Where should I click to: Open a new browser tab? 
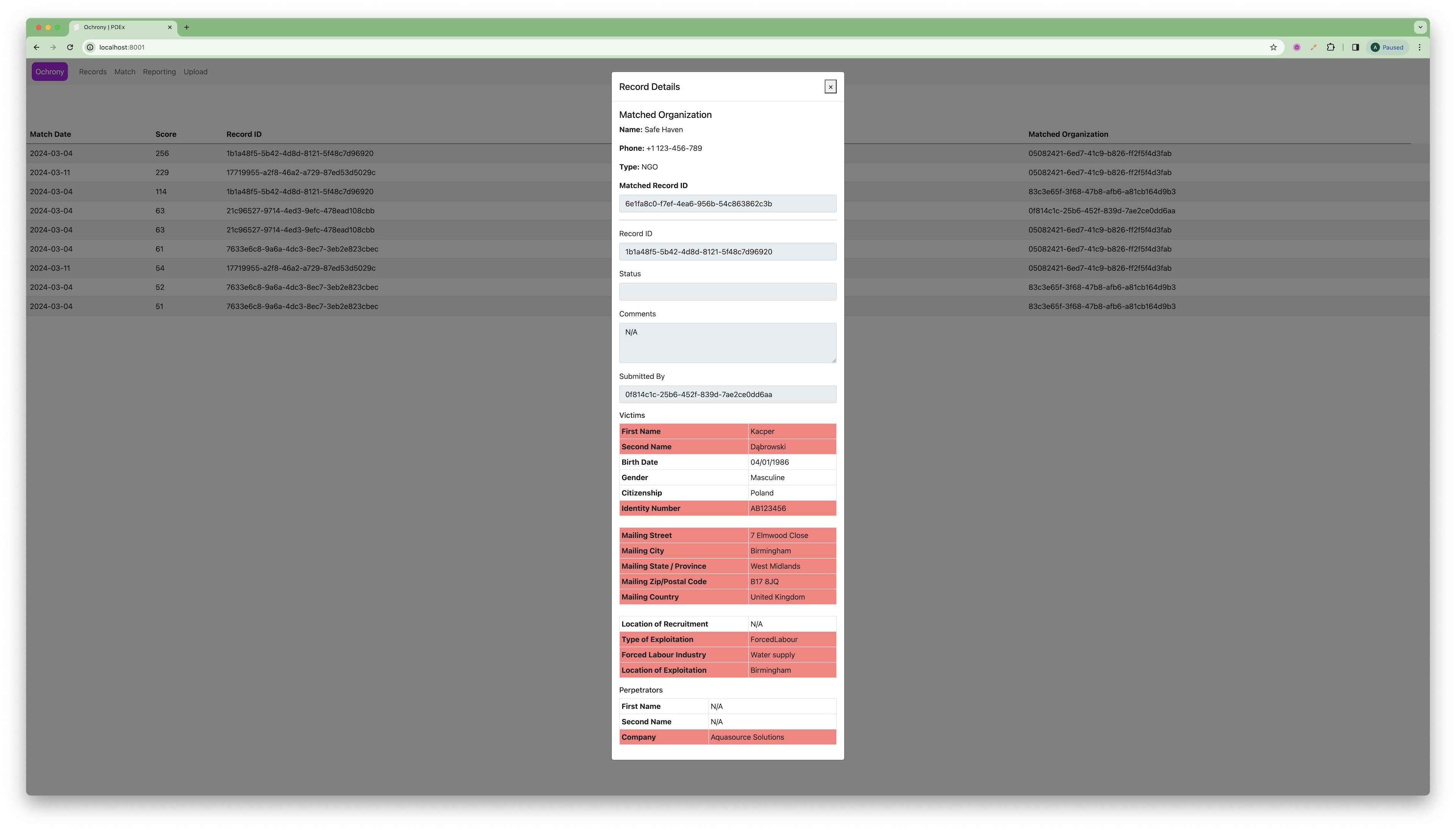coord(187,27)
